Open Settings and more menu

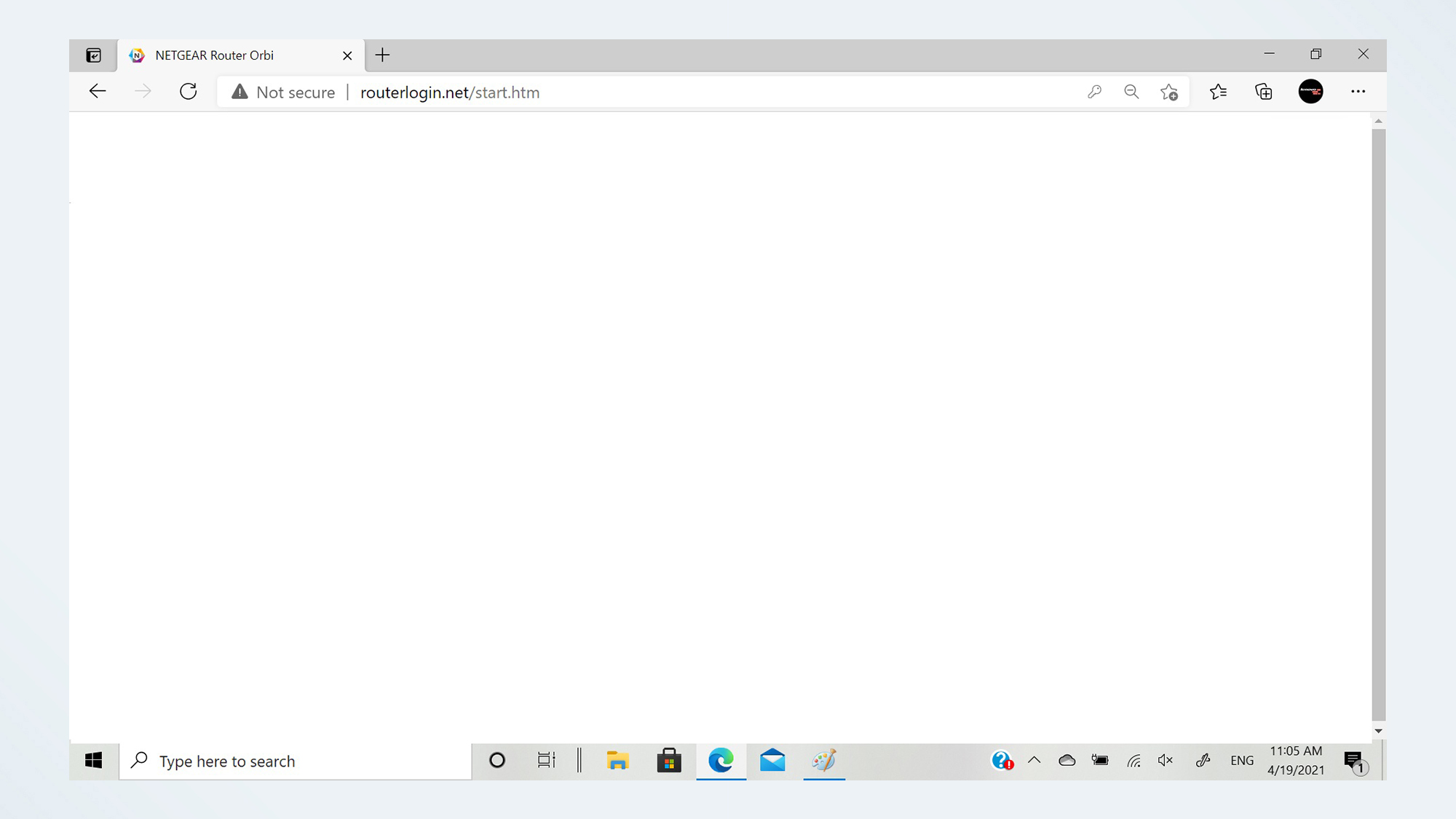pos(1358,92)
